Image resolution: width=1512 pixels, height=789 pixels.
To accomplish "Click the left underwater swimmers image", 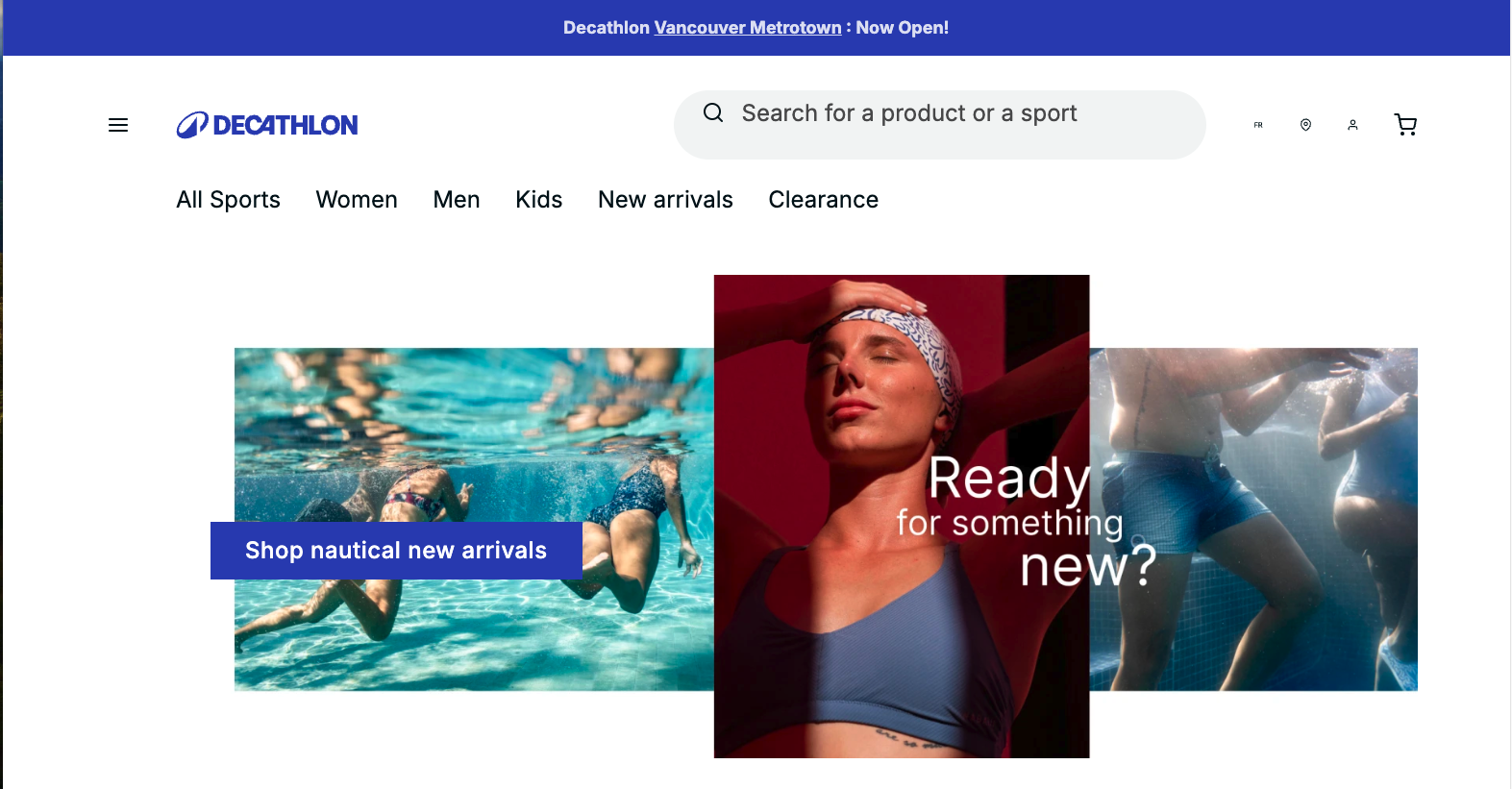I will pyautogui.click(x=471, y=432).
